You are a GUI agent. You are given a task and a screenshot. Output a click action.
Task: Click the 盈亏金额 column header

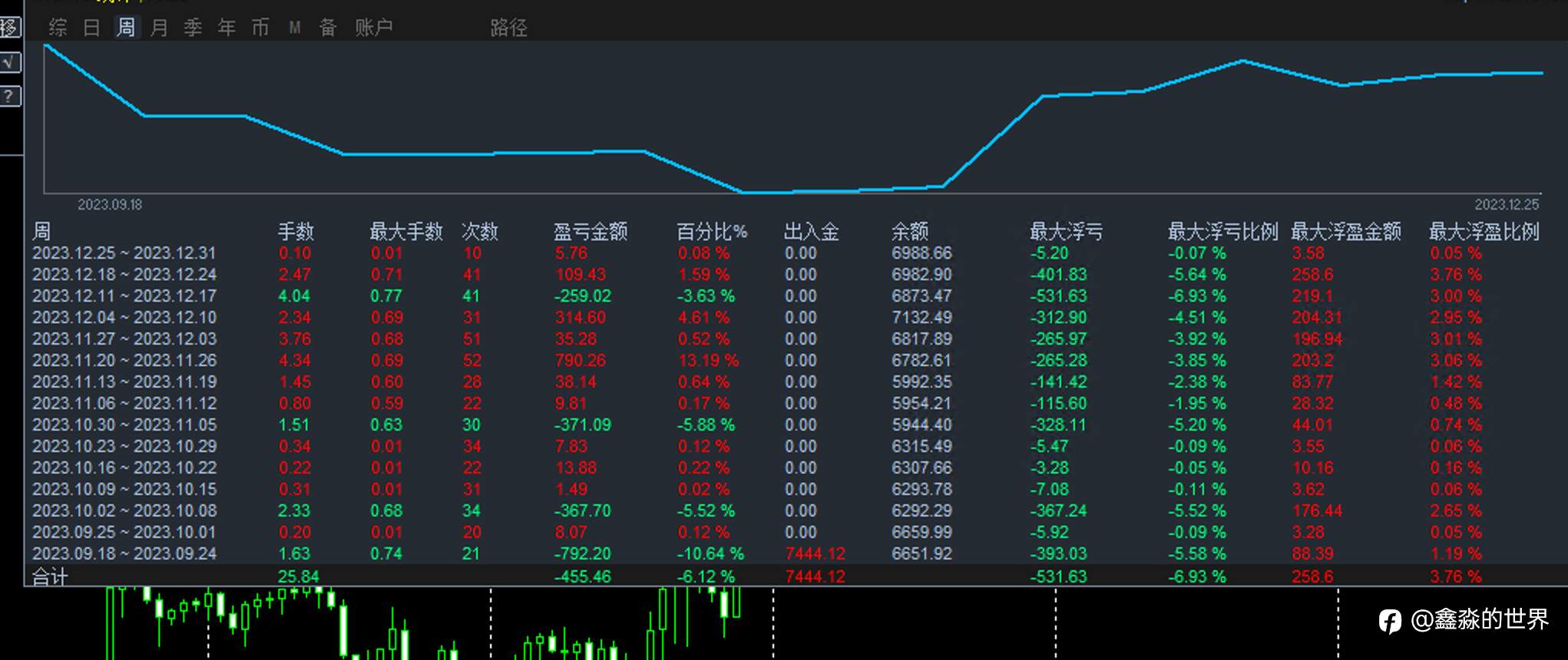(x=590, y=232)
